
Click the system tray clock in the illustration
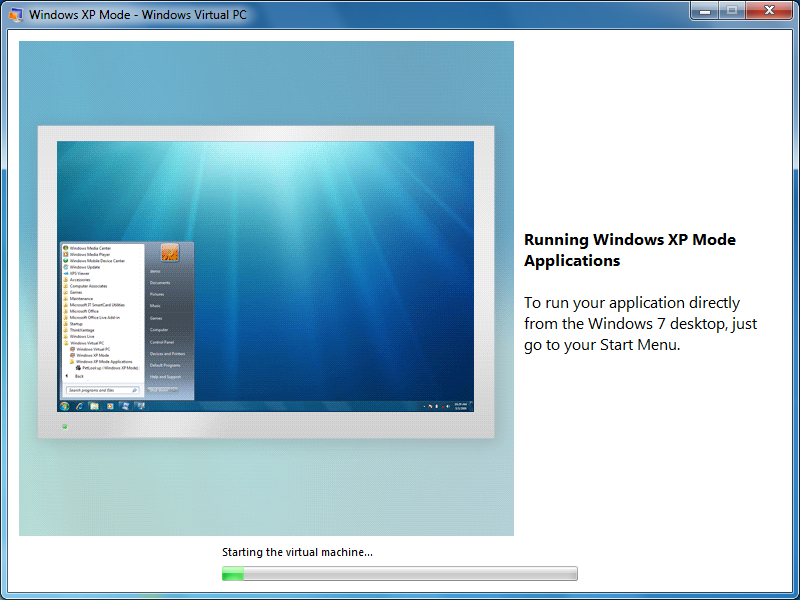(460, 406)
